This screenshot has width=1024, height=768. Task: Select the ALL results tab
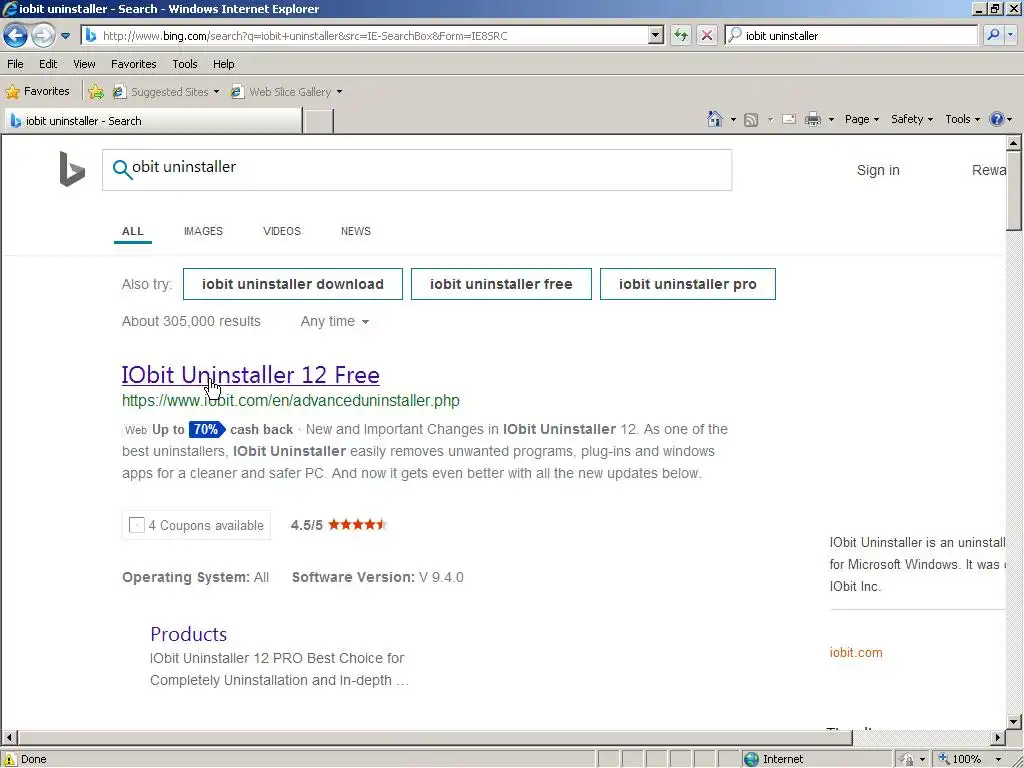tap(133, 231)
